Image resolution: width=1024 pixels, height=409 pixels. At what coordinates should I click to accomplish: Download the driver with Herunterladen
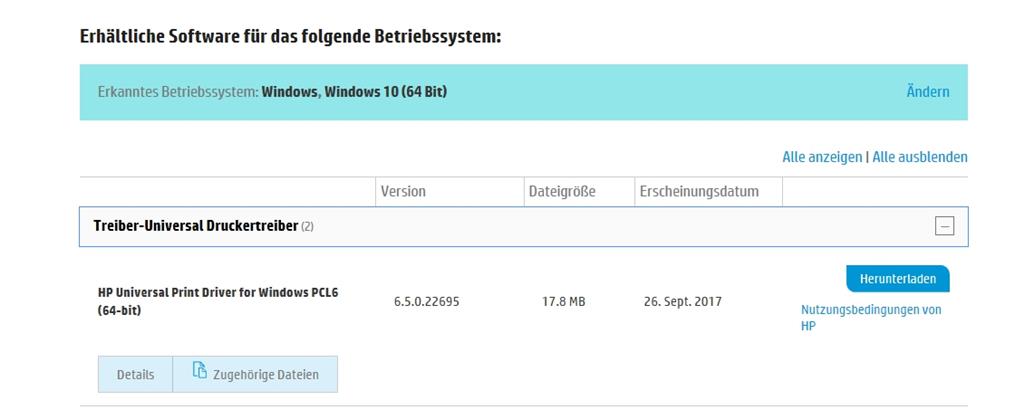(x=897, y=279)
